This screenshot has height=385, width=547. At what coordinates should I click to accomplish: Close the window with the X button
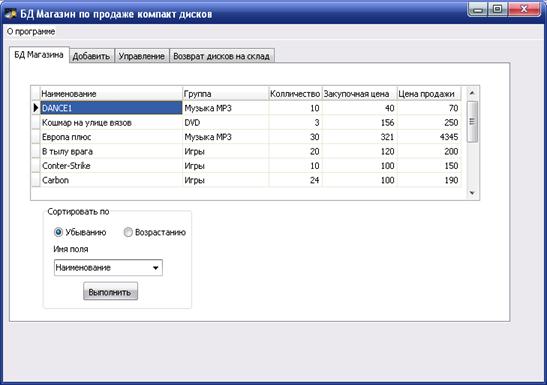click(524, 10)
